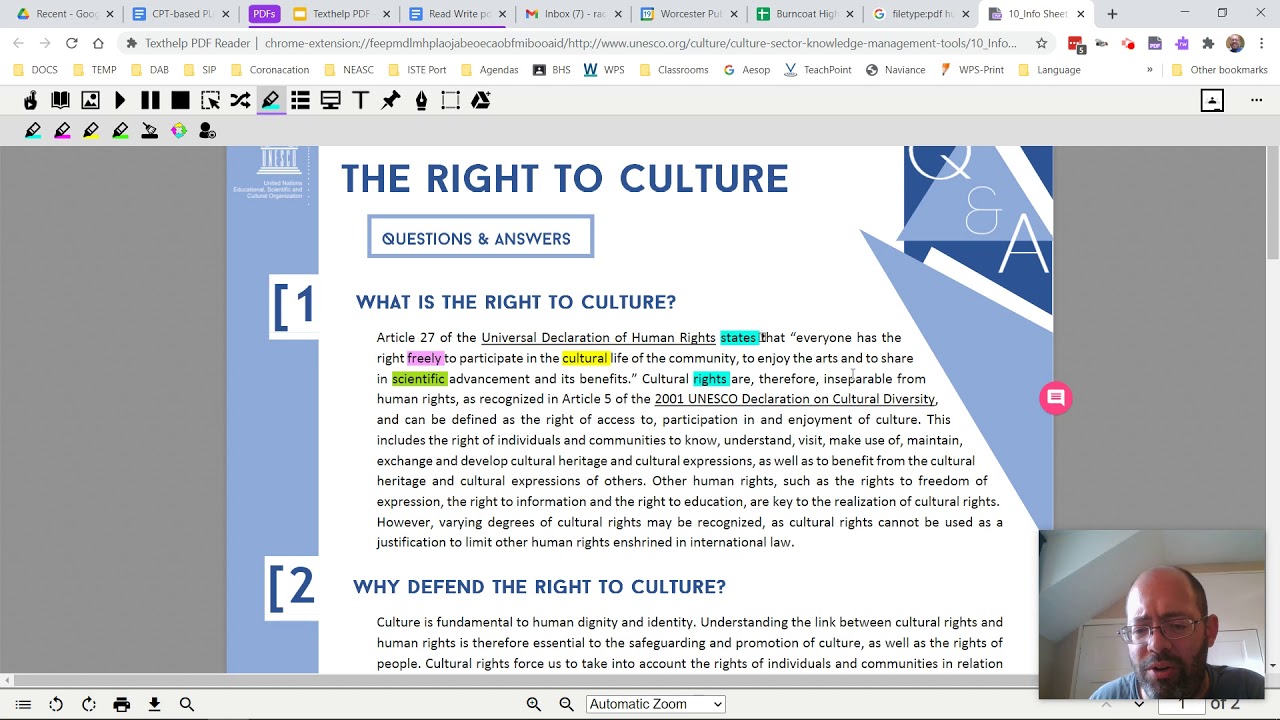
Task: Expand the hidden bookmarks chevron
Action: click(x=1149, y=70)
